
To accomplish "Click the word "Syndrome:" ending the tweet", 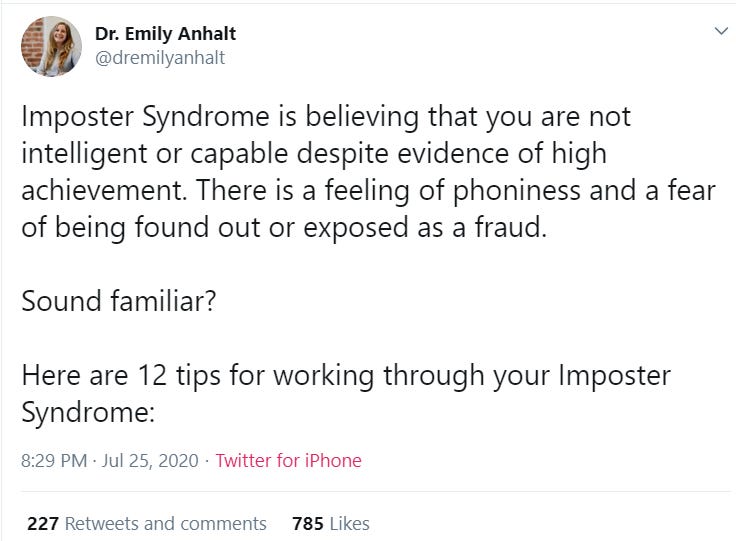I will [x=90, y=412].
